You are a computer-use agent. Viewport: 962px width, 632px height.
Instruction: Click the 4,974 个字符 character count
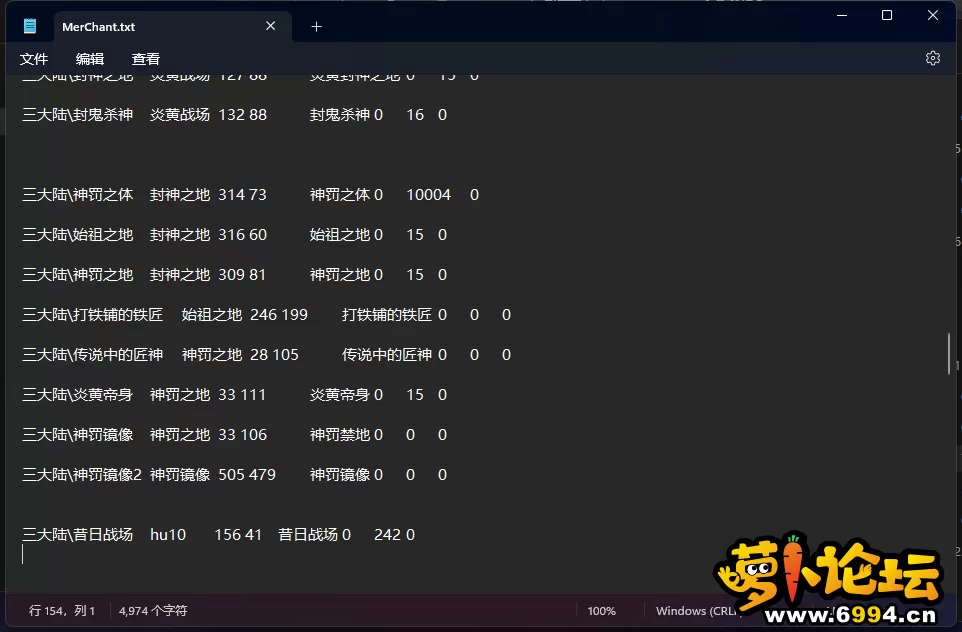coord(153,611)
